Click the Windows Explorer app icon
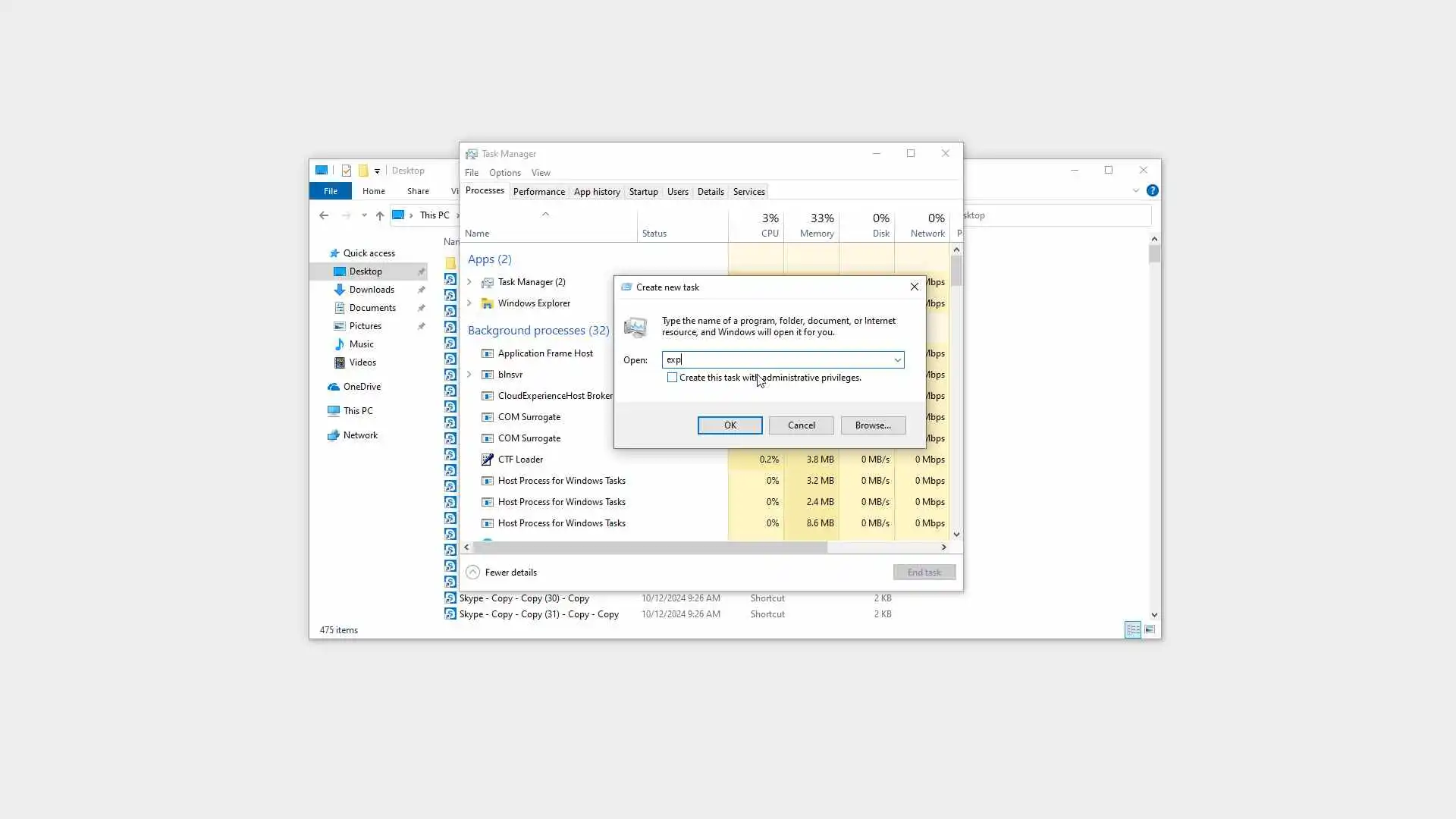Viewport: 1456px width, 819px height. (488, 303)
